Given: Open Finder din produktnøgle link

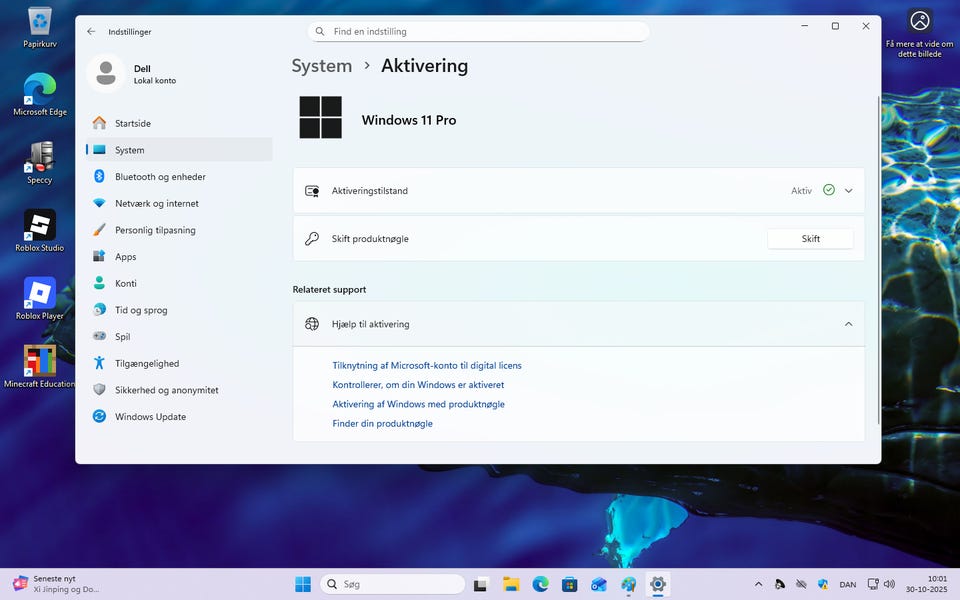Looking at the screenshot, I should [x=382, y=424].
